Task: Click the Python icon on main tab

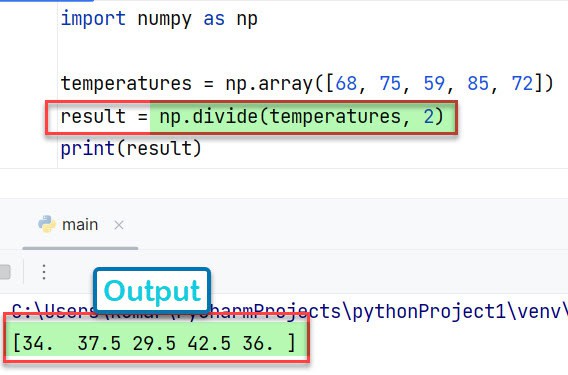Action: [47, 224]
